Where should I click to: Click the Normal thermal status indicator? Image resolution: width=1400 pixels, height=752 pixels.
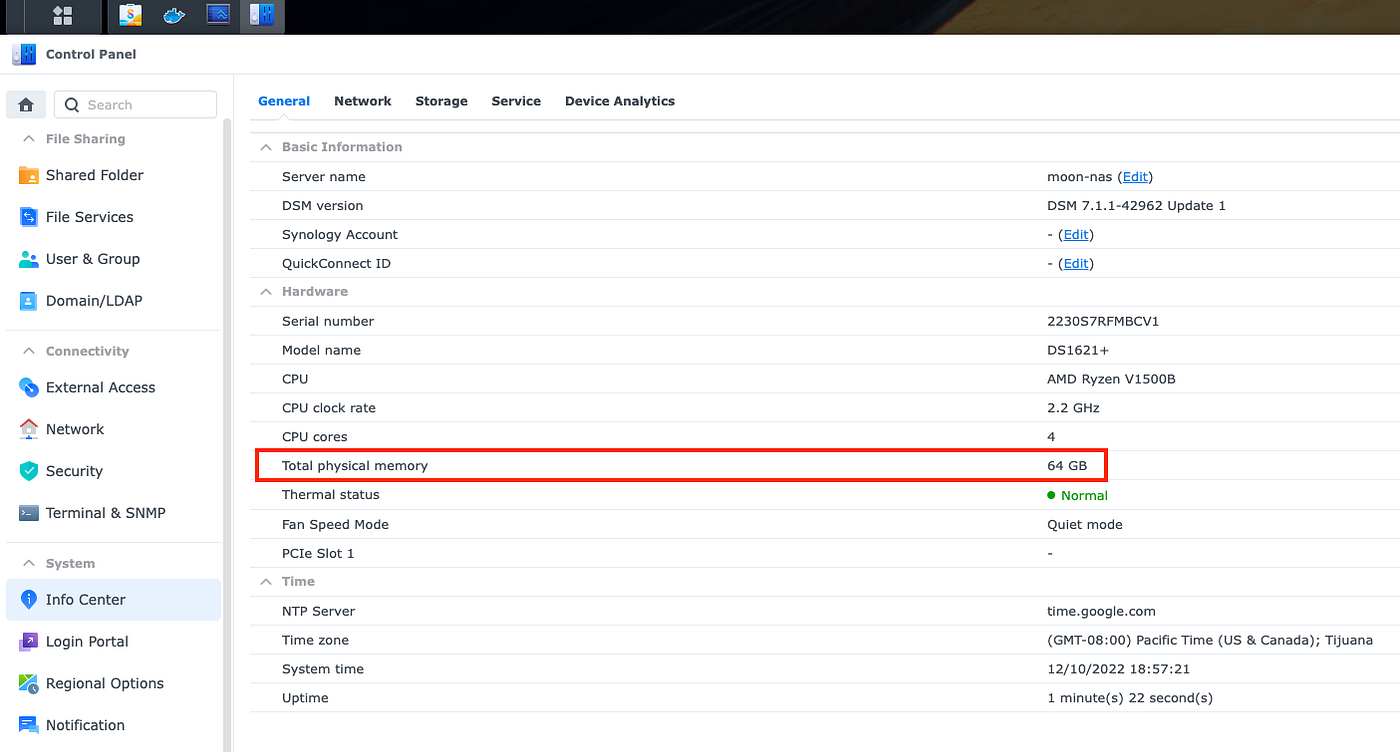point(1077,496)
